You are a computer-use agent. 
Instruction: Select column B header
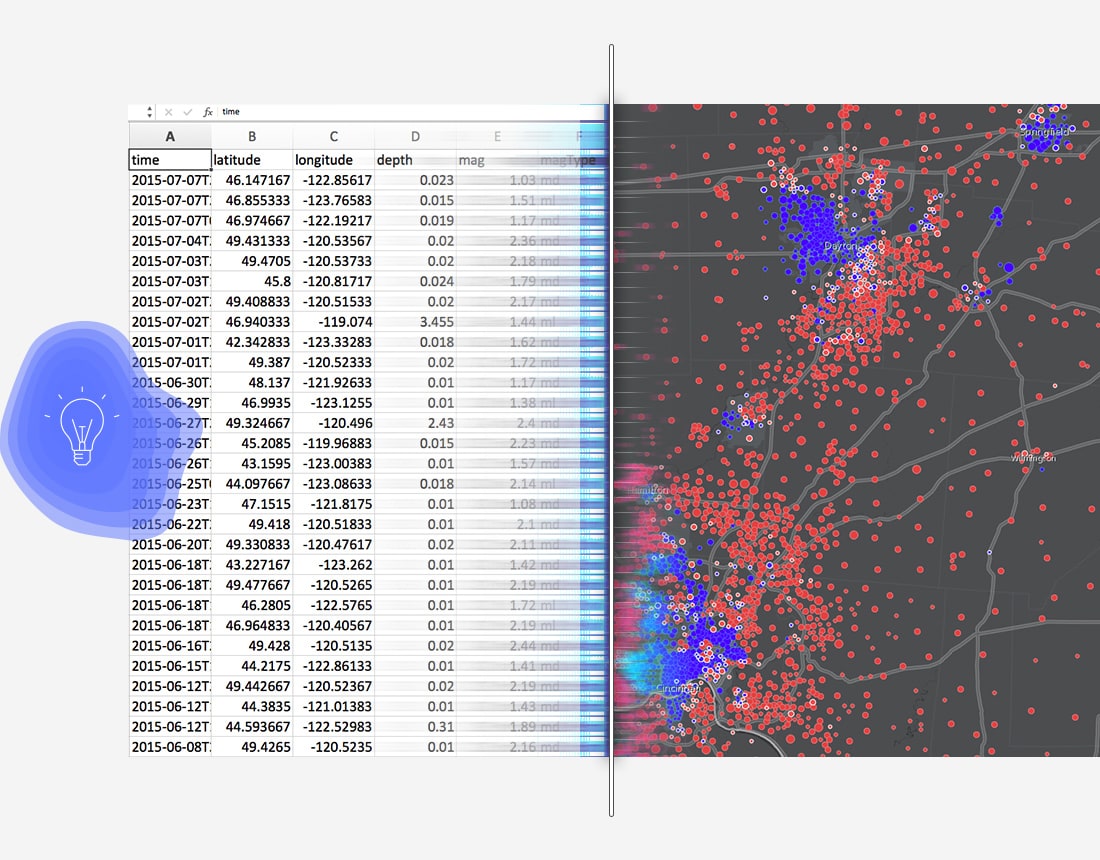click(252, 137)
